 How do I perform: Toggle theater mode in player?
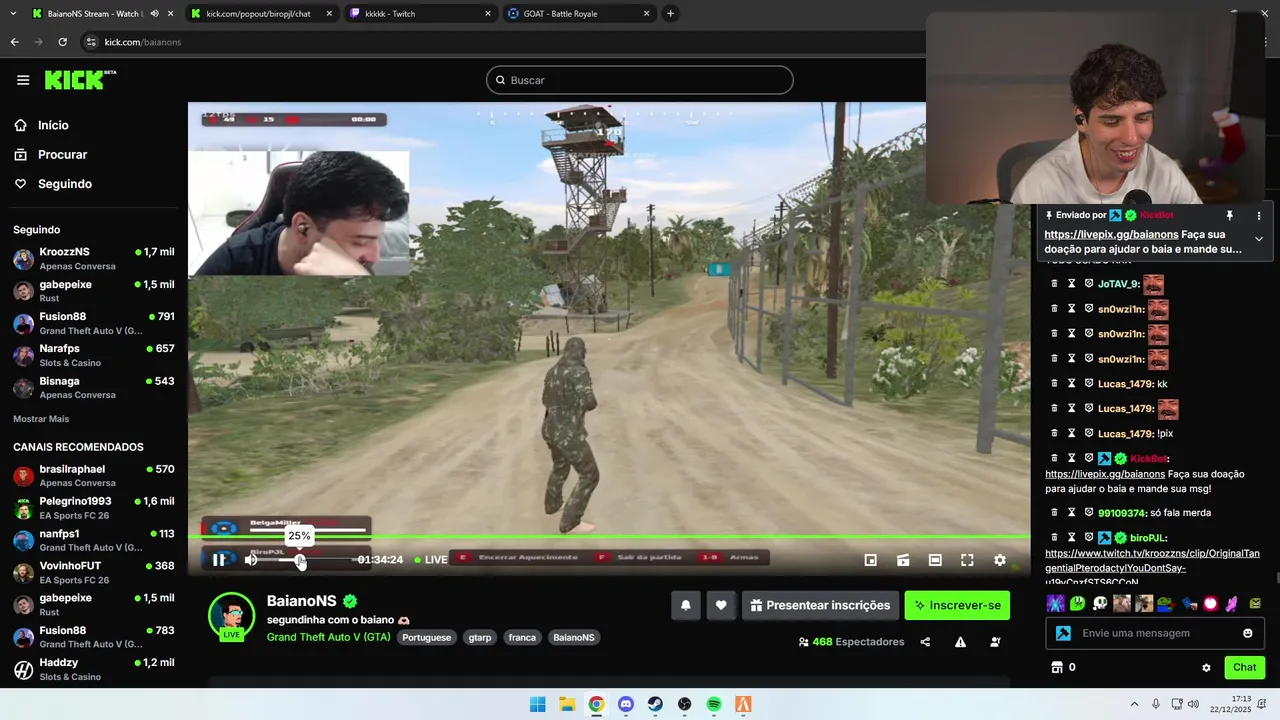[935, 560]
